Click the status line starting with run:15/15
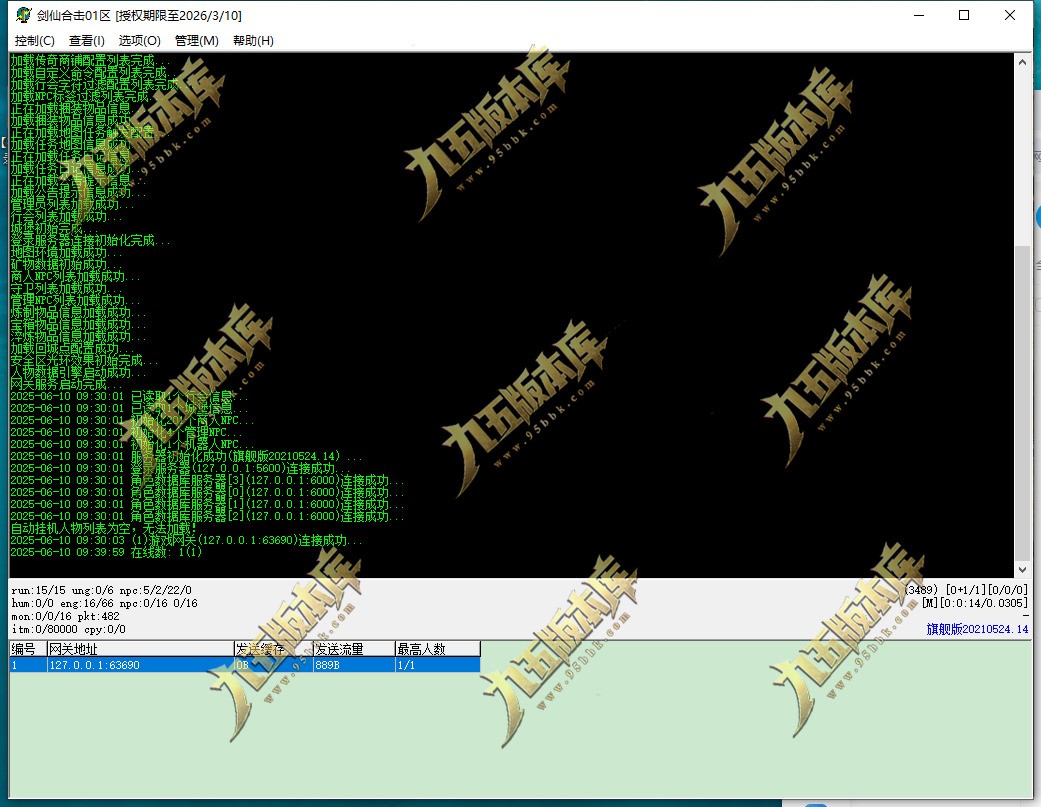Screen dimensions: 1041x807 point(102,590)
